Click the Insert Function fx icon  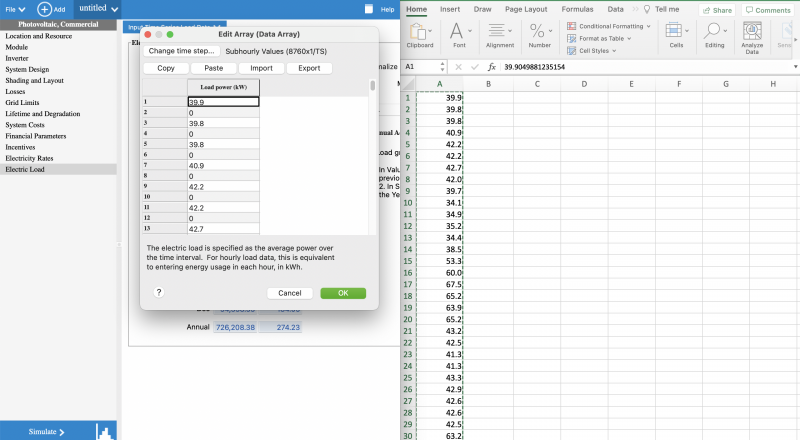point(492,66)
